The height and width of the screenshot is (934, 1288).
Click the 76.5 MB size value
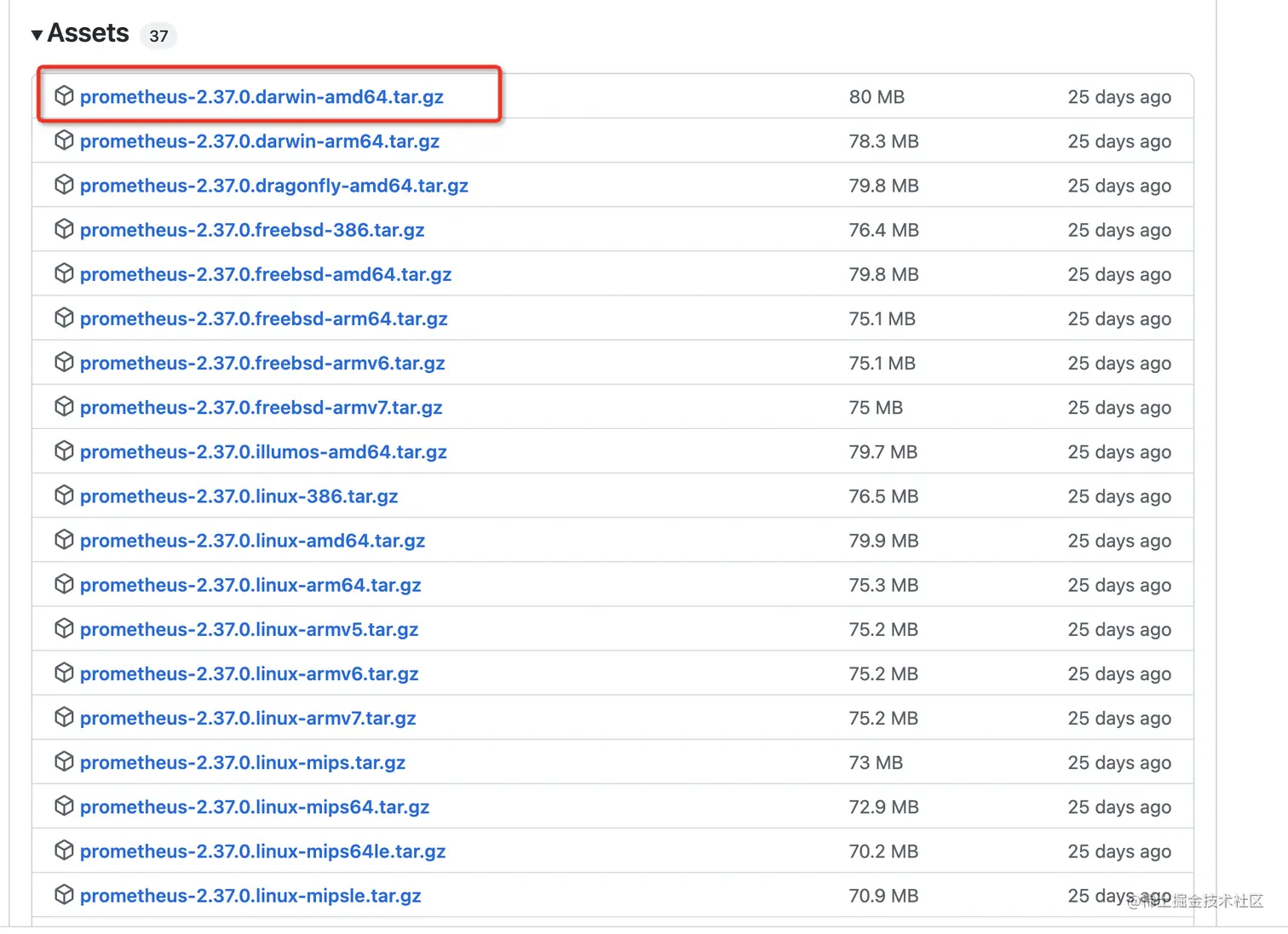click(883, 496)
